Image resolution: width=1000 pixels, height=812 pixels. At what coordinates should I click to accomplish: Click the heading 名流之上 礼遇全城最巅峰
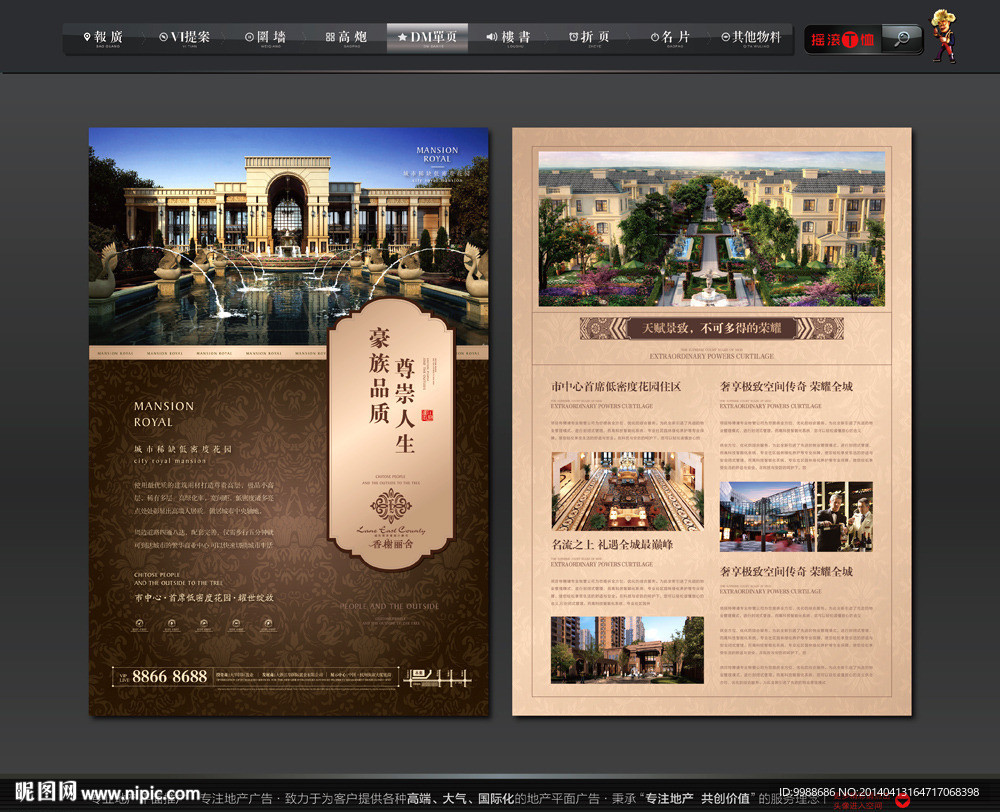tap(612, 545)
